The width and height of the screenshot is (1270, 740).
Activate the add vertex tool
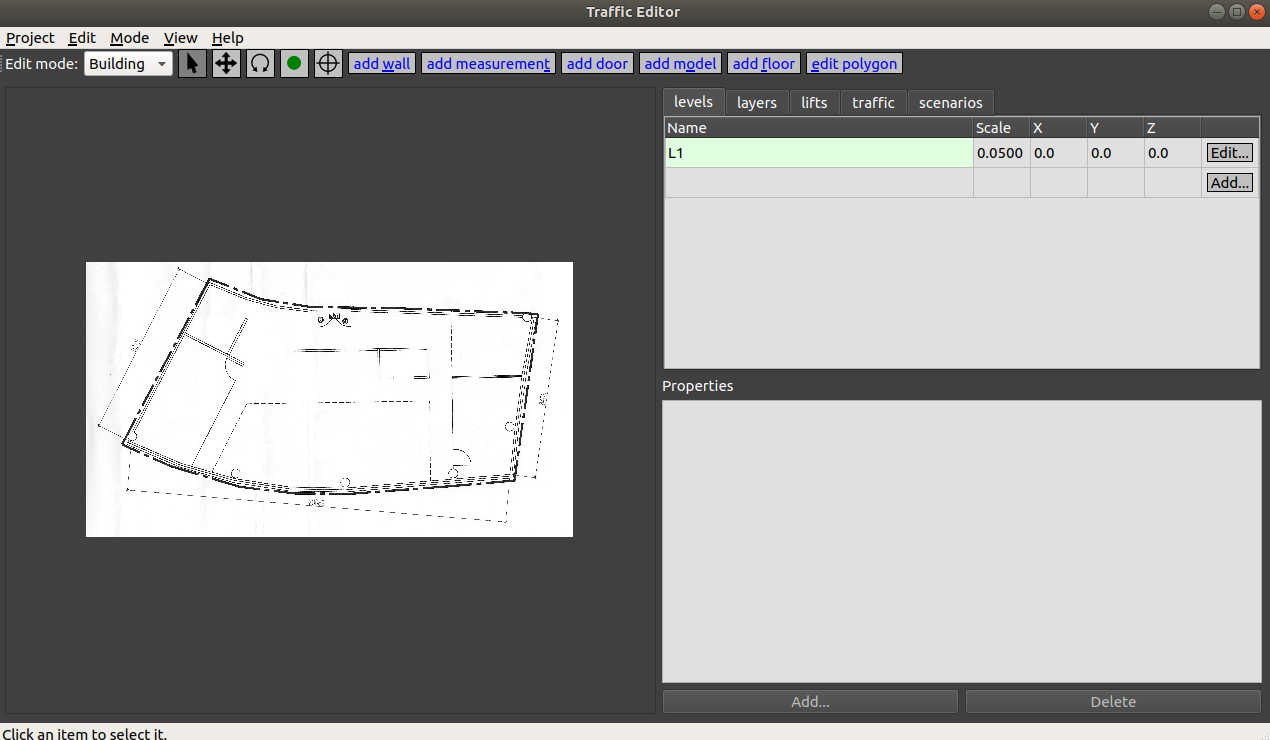[x=294, y=63]
